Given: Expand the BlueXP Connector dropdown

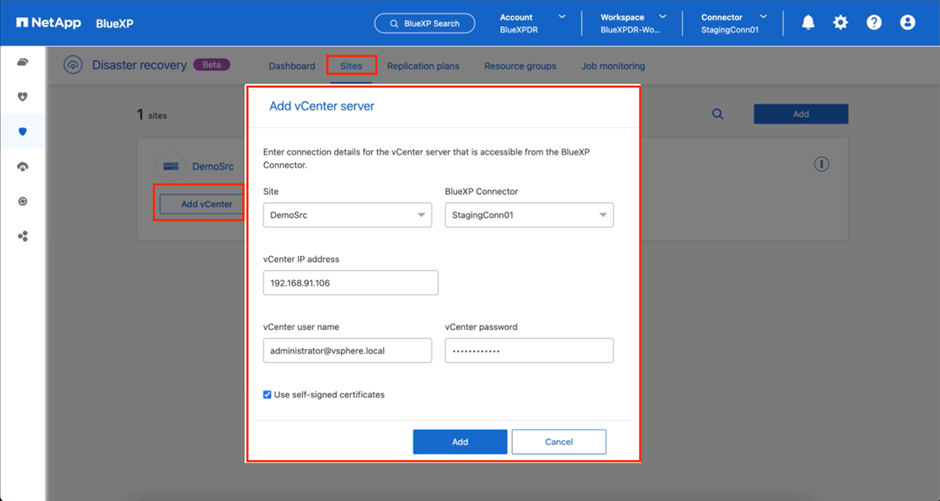Looking at the screenshot, I should coord(528,215).
